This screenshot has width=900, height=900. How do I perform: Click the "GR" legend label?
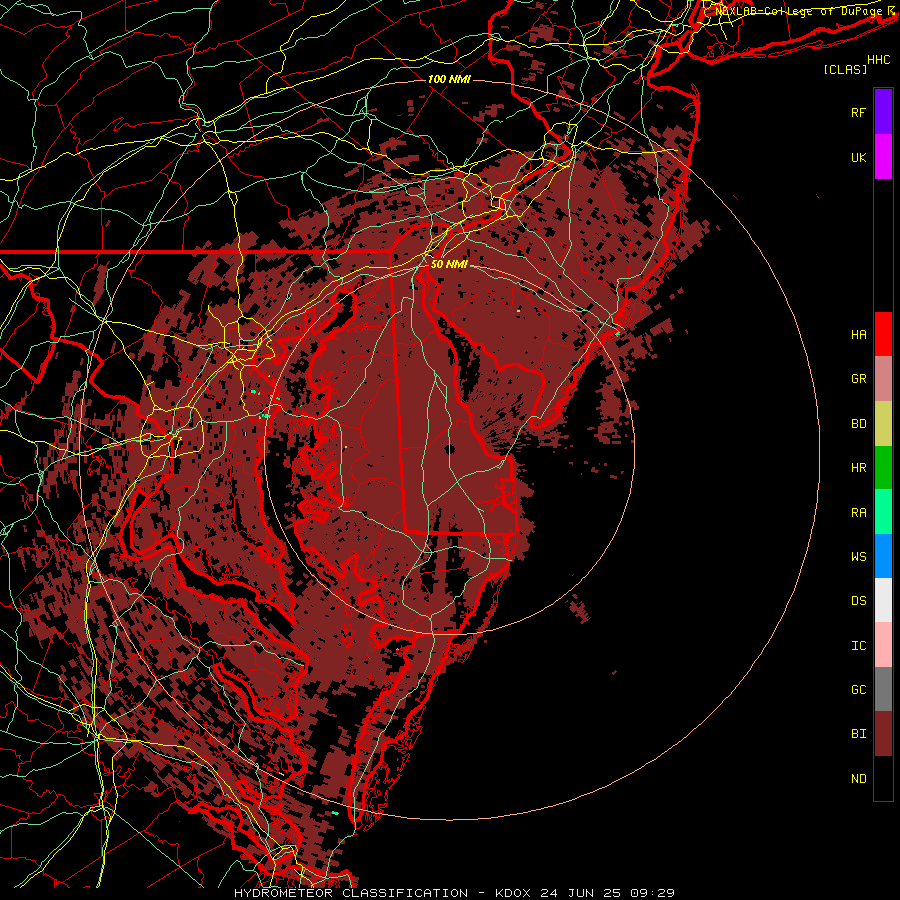pyautogui.click(x=858, y=379)
